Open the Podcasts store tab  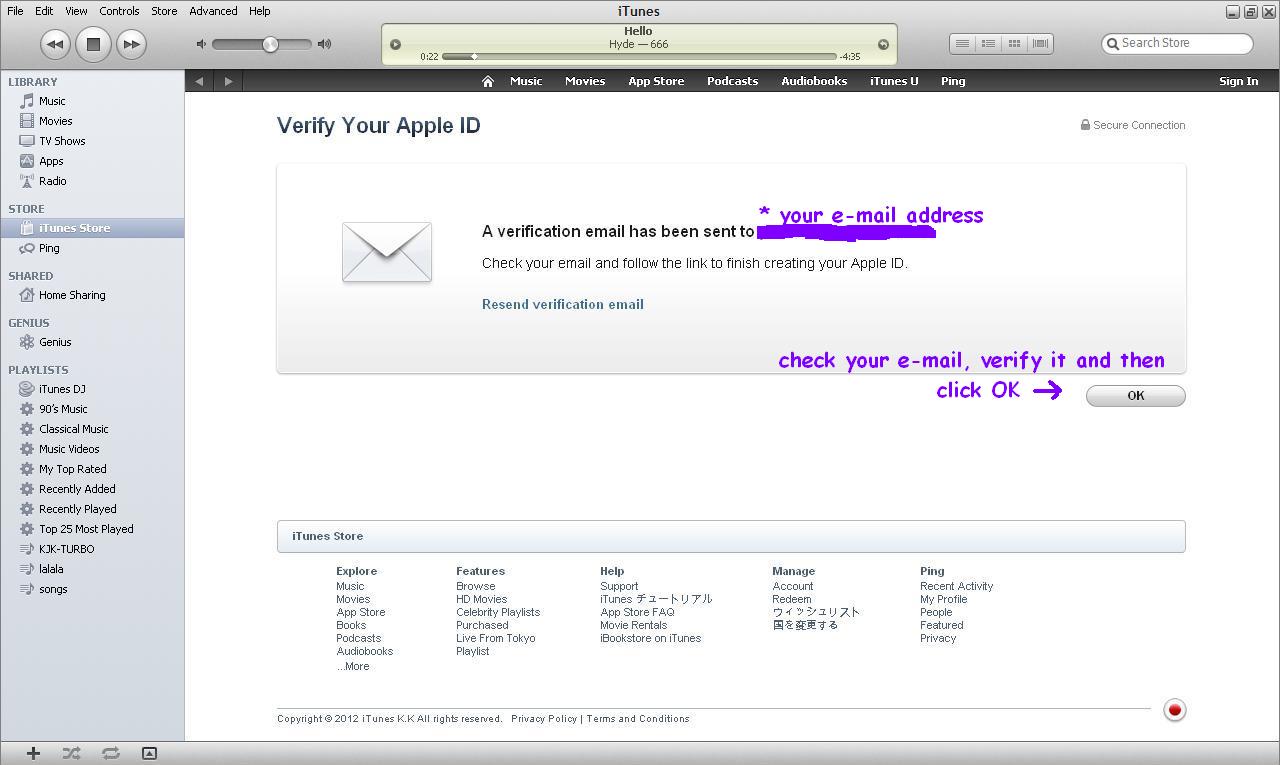click(x=732, y=81)
